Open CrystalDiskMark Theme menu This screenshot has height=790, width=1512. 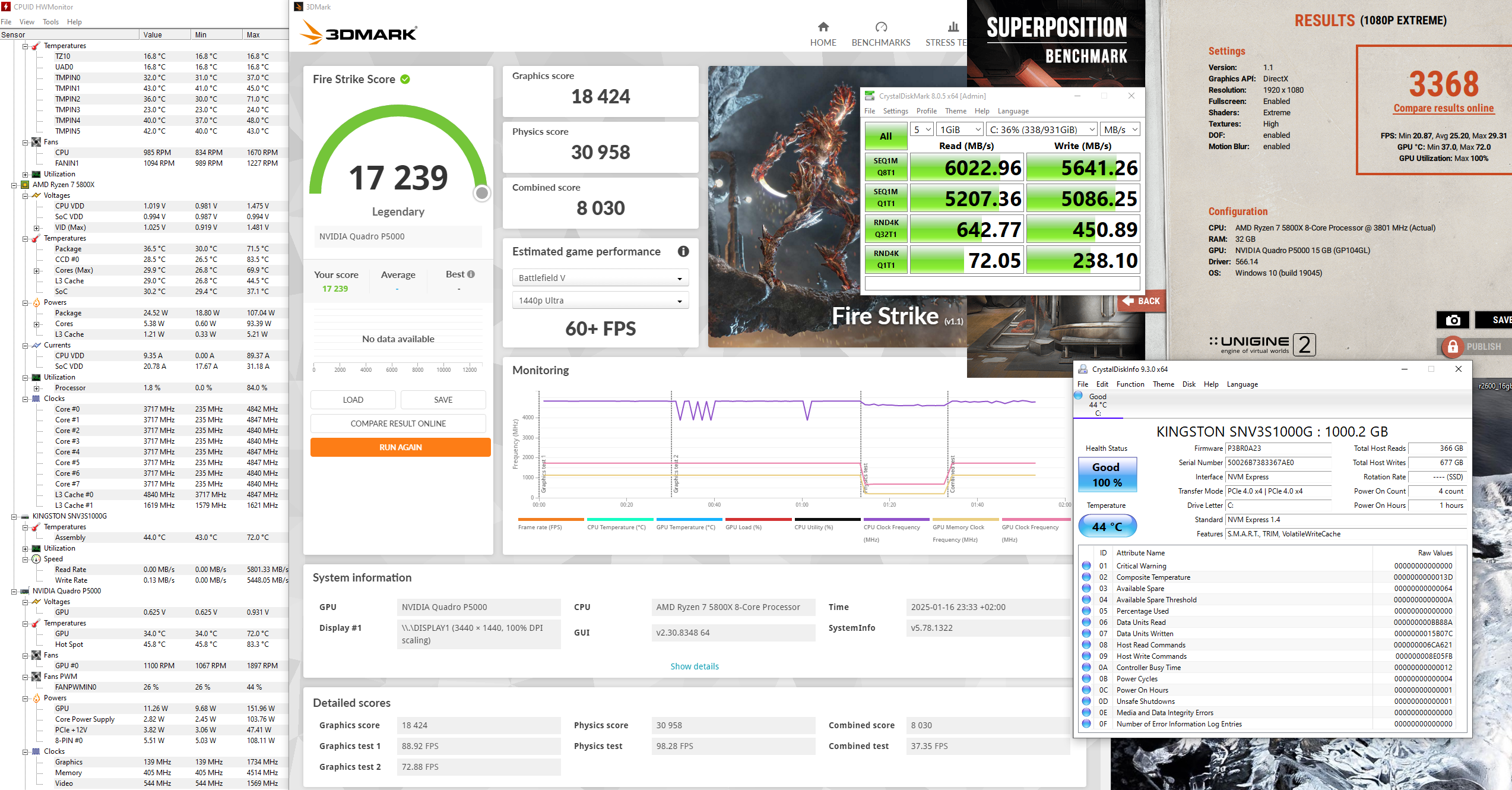tap(955, 111)
